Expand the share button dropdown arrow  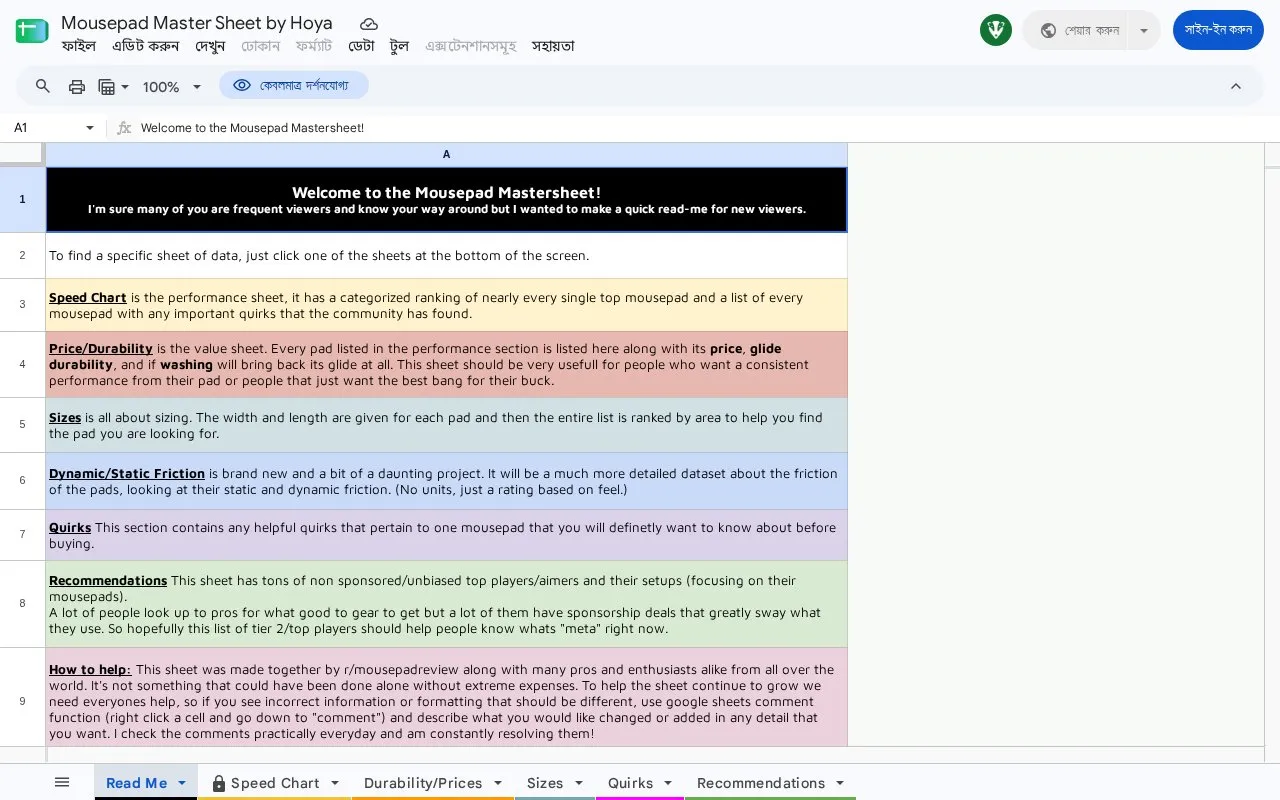(1144, 30)
